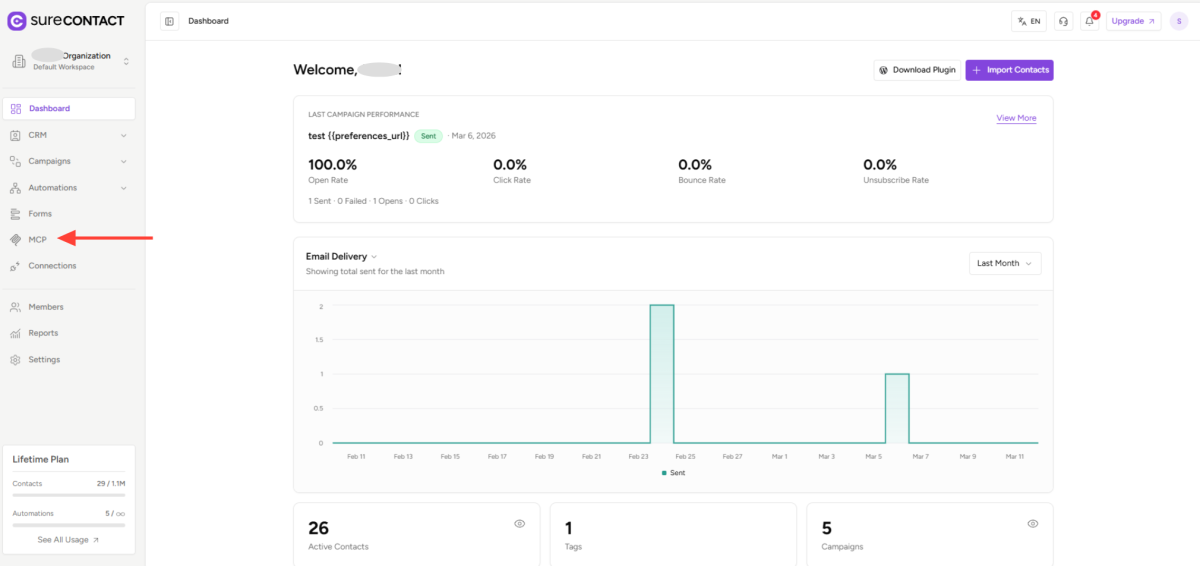Open MCP from the sidebar
This screenshot has width=1200, height=566.
click(x=37, y=239)
